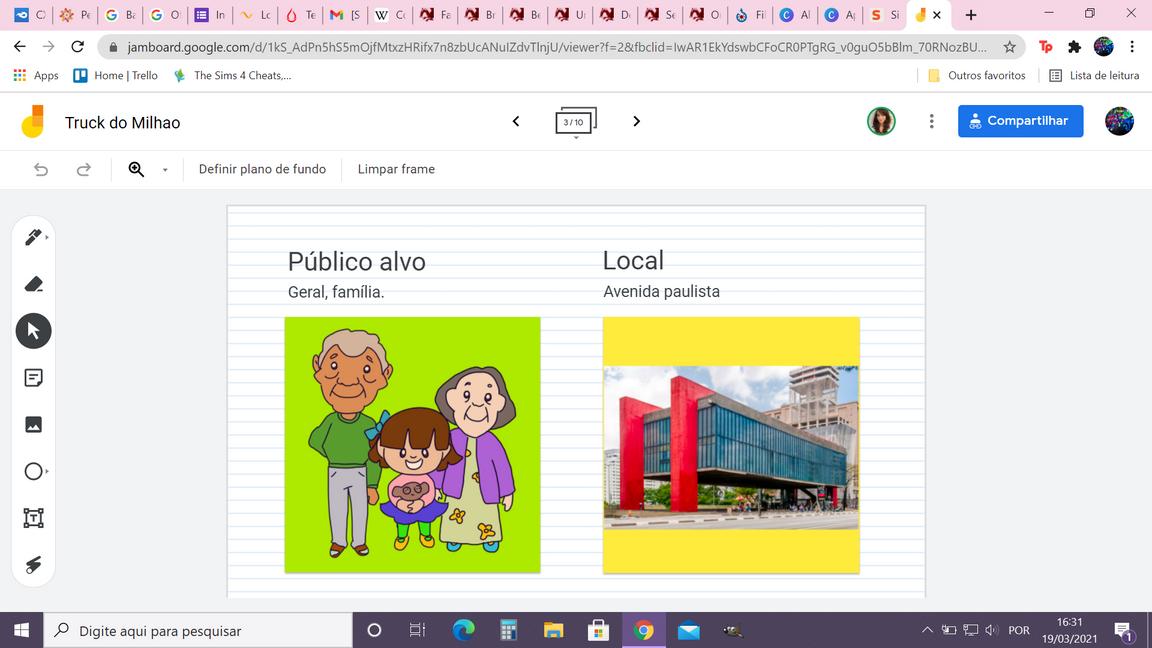Image resolution: width=1152 pixels, height=648 pixels.
Task: Add a sticky note
Action: pyautogui.click(x=33, y=378)
